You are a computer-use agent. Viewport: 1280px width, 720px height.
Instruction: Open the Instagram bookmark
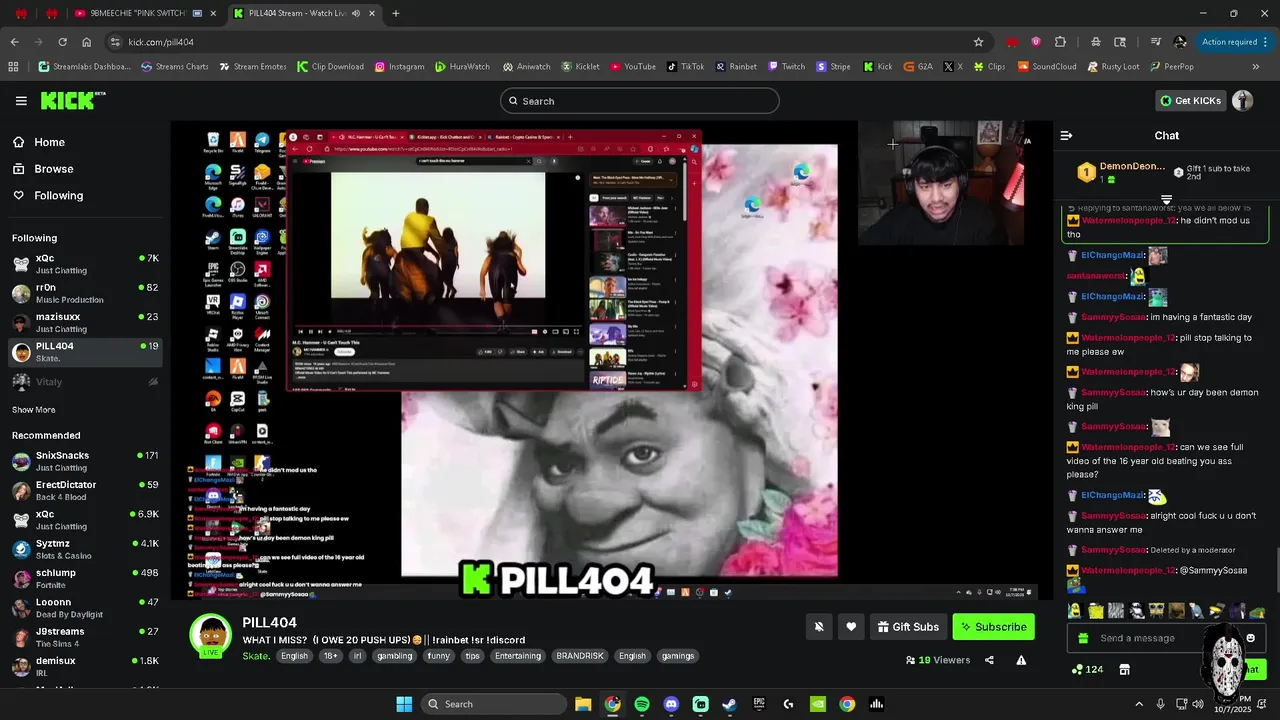point(399,67)
